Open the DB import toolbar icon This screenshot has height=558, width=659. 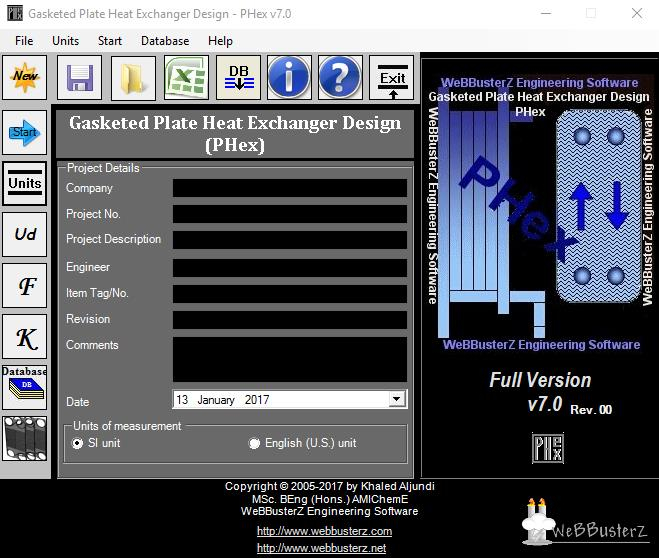[239, 77]
